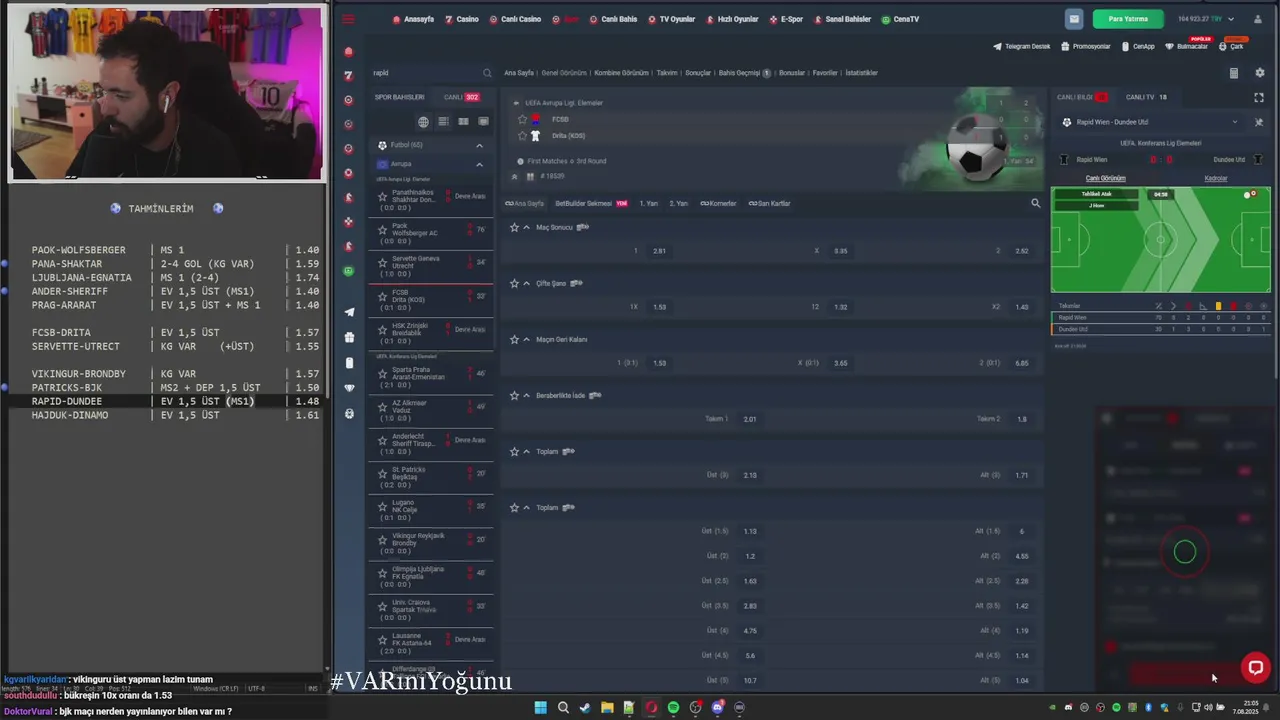Open the settings gear icon near calculator
This screenshot has width=1280, height=720.
1259,73
